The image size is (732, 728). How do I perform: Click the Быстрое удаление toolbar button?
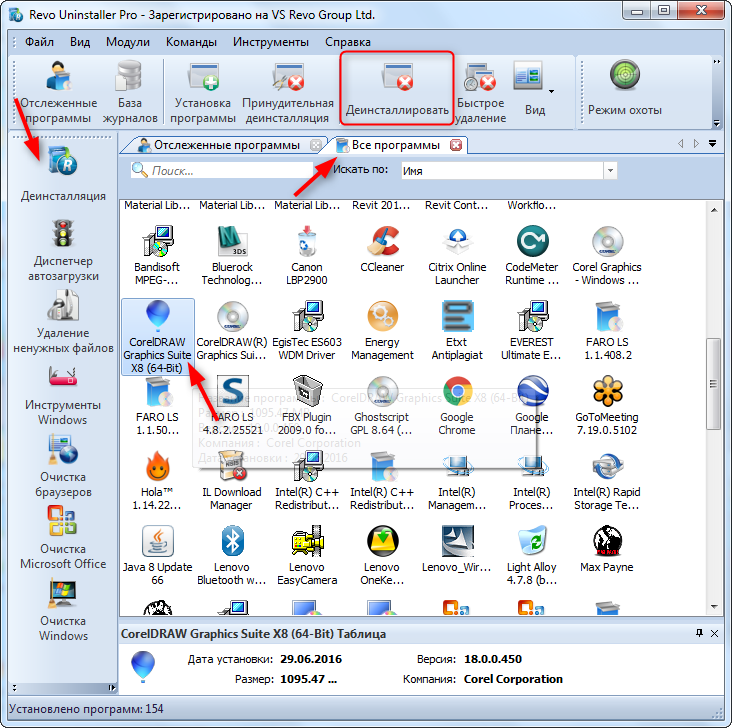(480, 92)
